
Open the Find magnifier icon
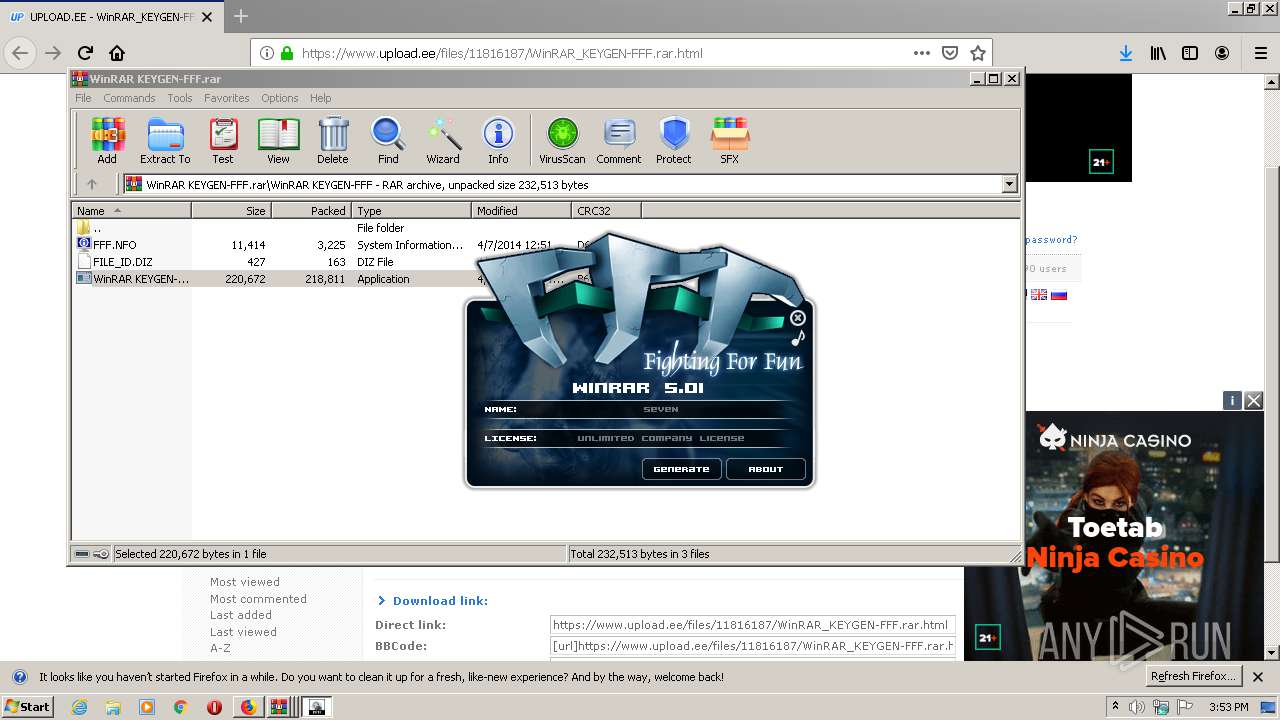pos(388,140)
